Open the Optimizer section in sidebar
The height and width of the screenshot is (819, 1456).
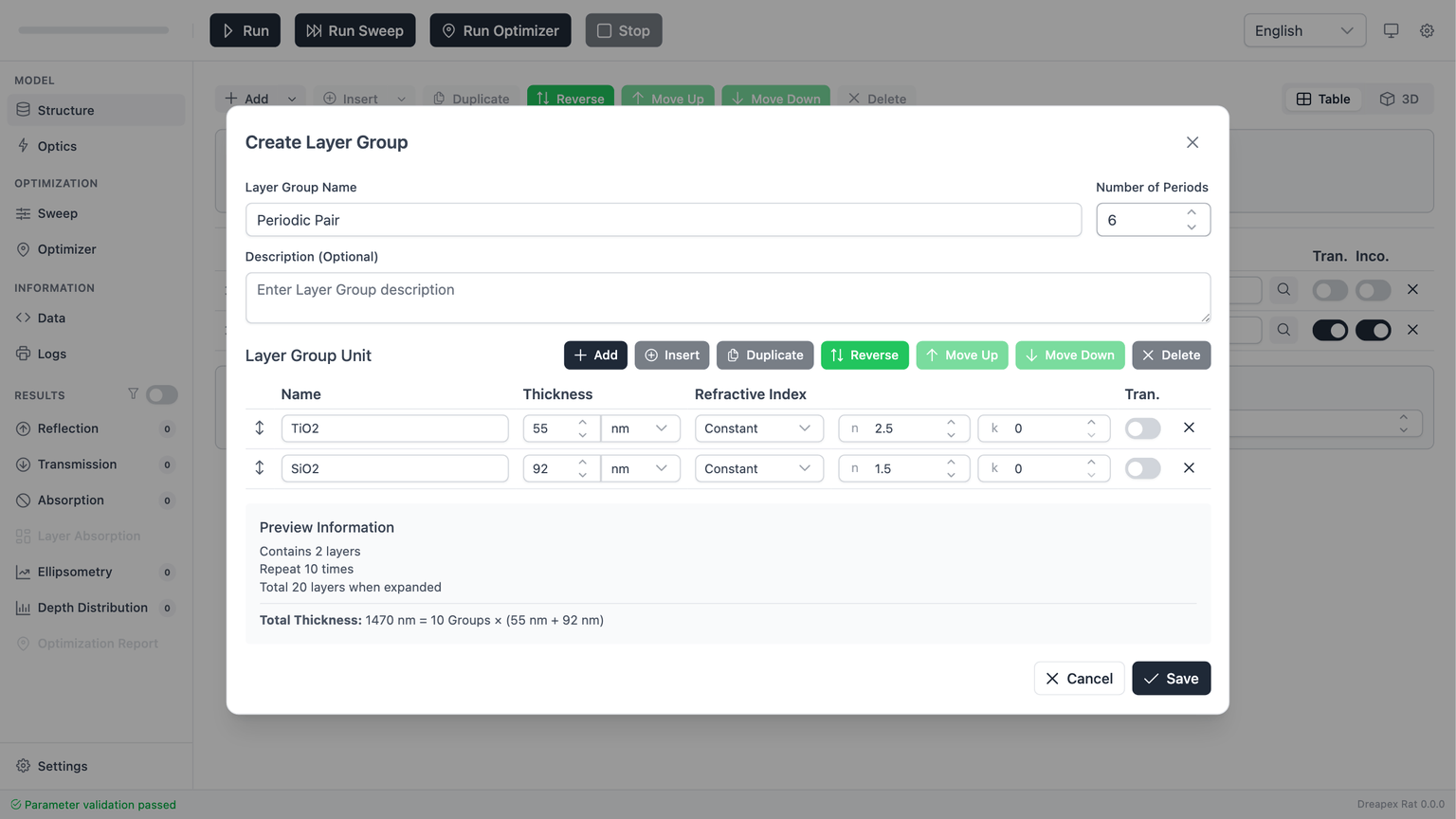pos(66,249)
